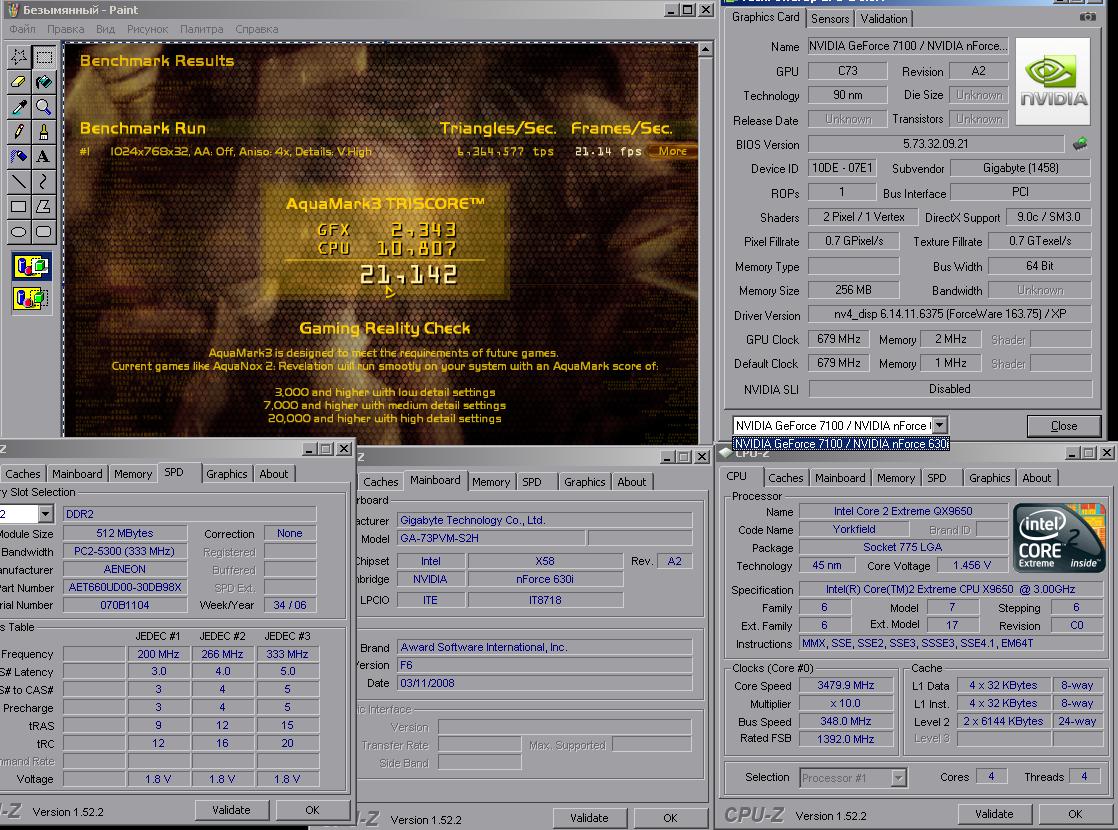Open Caches tab in right CPU-Z window

[786, 478]
